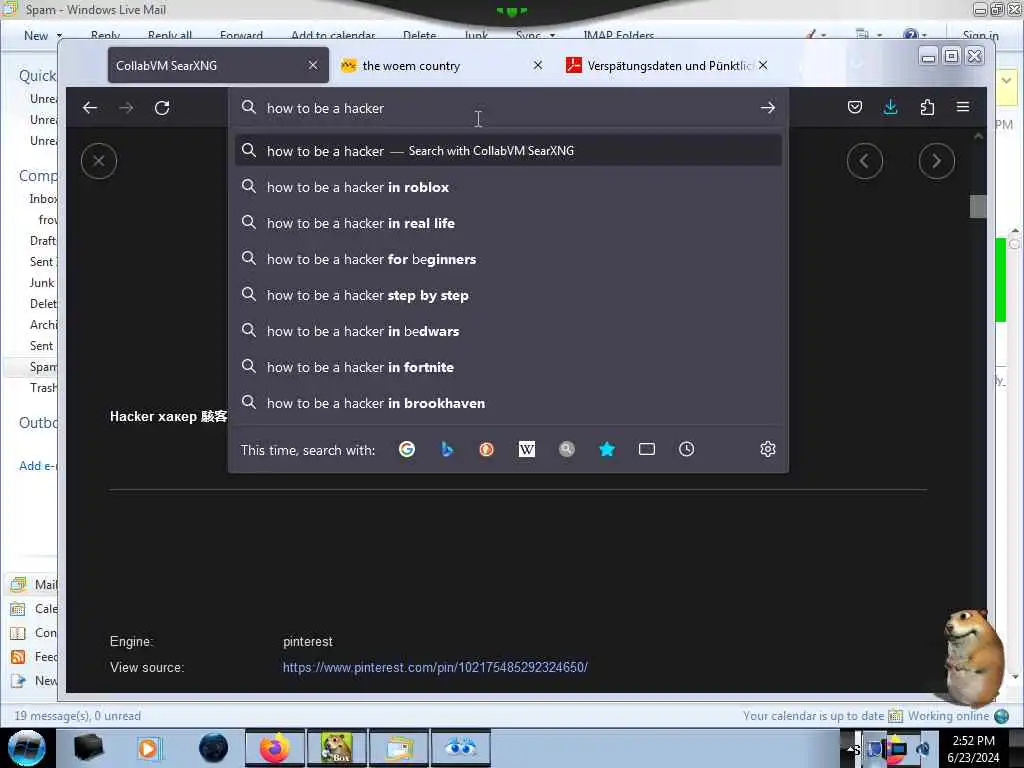The image size is (1024, 768).
Task: Select Junk folder in Windows Live Mail
Action: [42, 283]
